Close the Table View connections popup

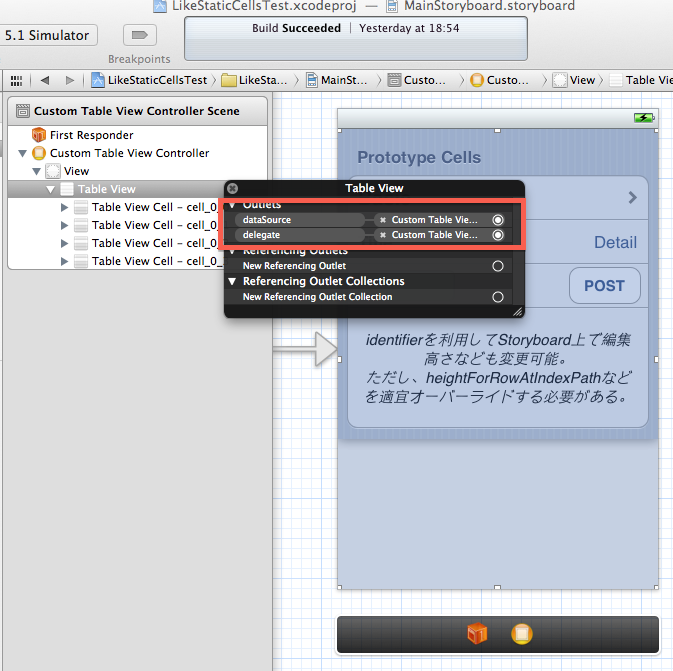(232, 188)
